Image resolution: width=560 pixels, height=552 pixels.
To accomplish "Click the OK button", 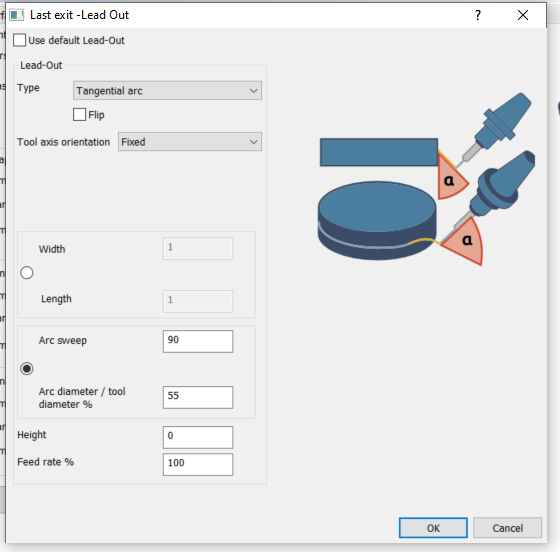I will (x=433, y=528).
